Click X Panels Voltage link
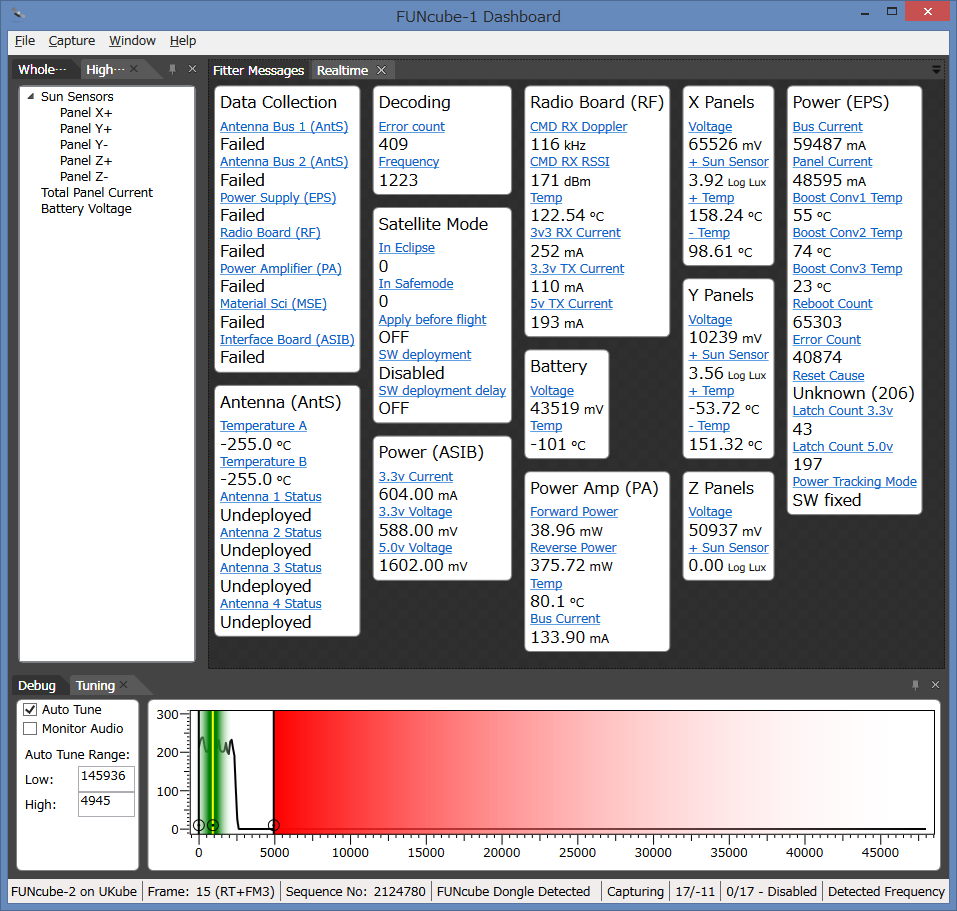Image resolution: width=957 pixels, height=911 pixels. click(x=710, y=126)
